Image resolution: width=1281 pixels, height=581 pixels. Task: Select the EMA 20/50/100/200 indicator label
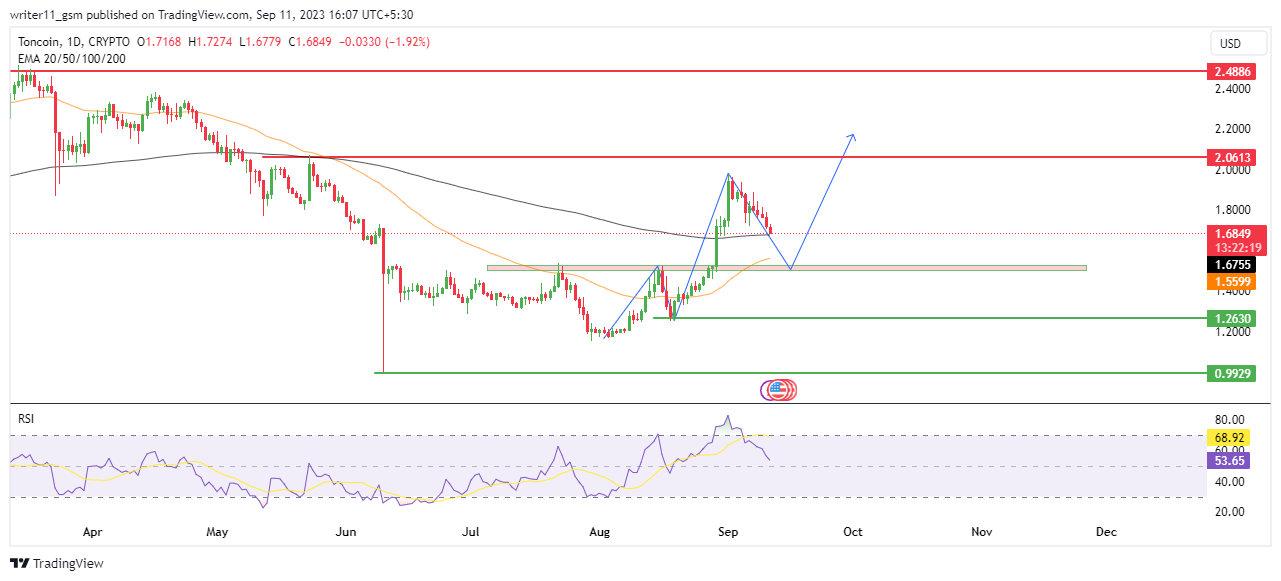click(x=72, y=59)
